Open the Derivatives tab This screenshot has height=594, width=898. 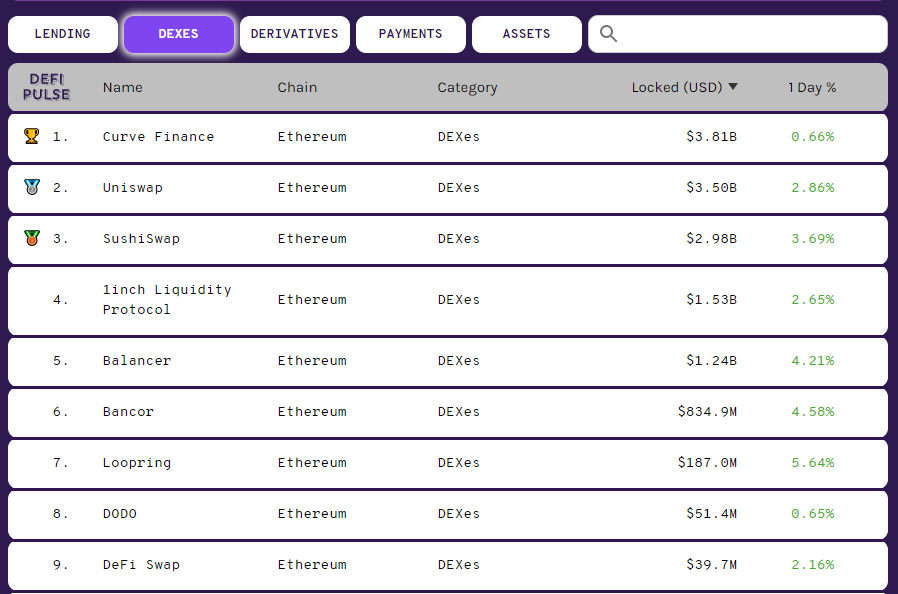coord(295,34)
